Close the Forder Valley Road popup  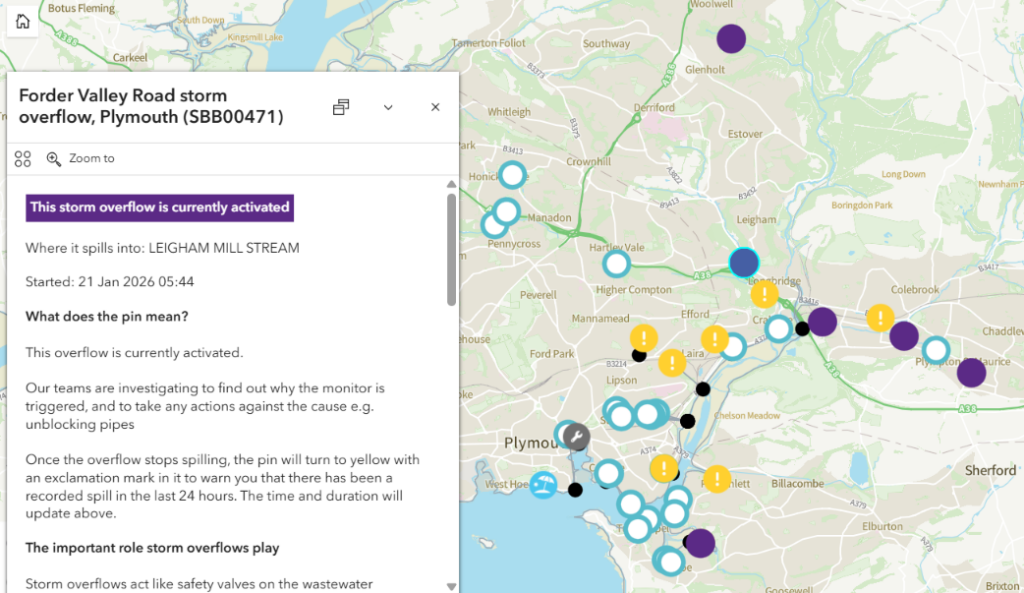point(435,107)
